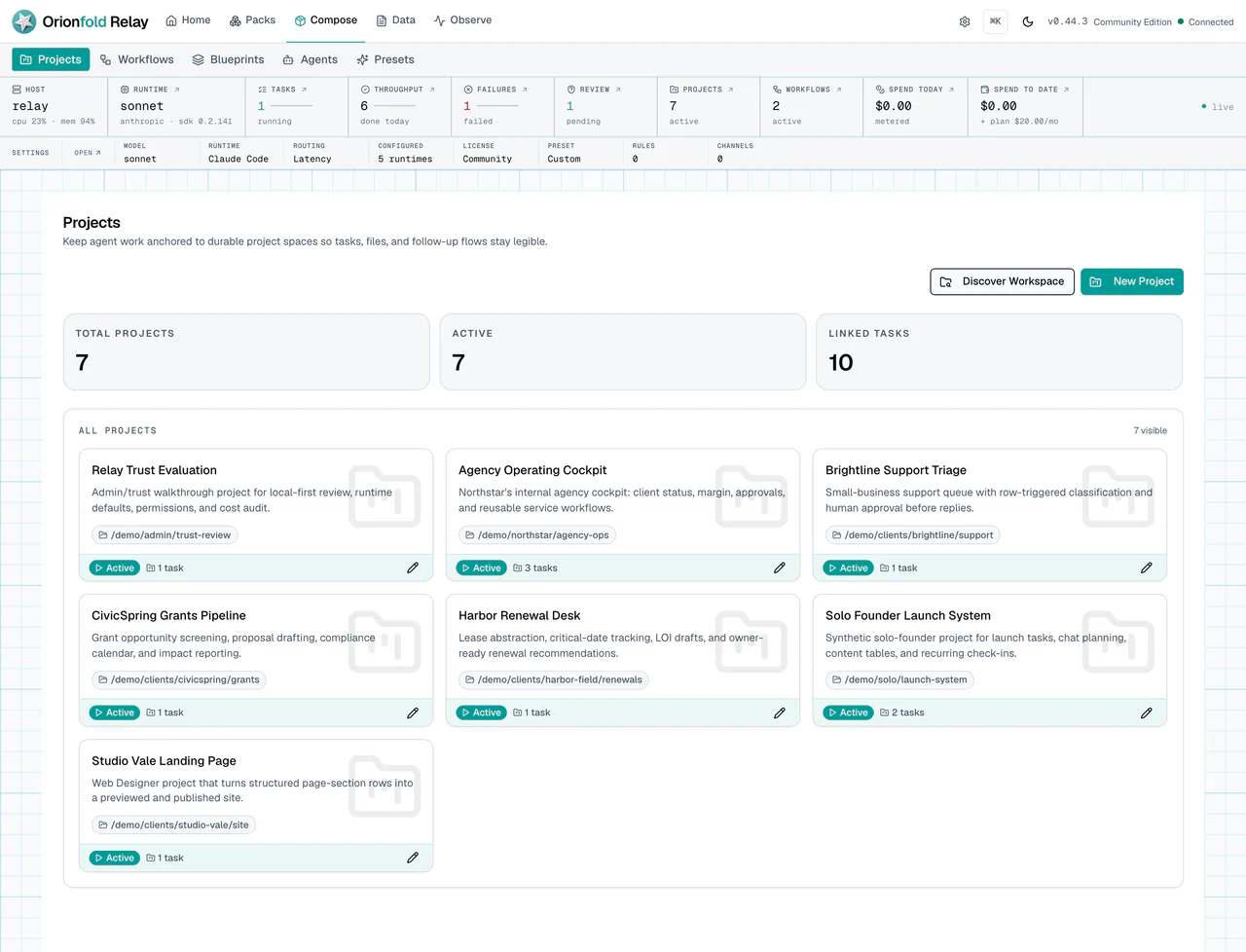Screen dimensions: 1246x952
Task: Edit Brightline Support Triage with pencil icon
Action: coord(1147,568)
